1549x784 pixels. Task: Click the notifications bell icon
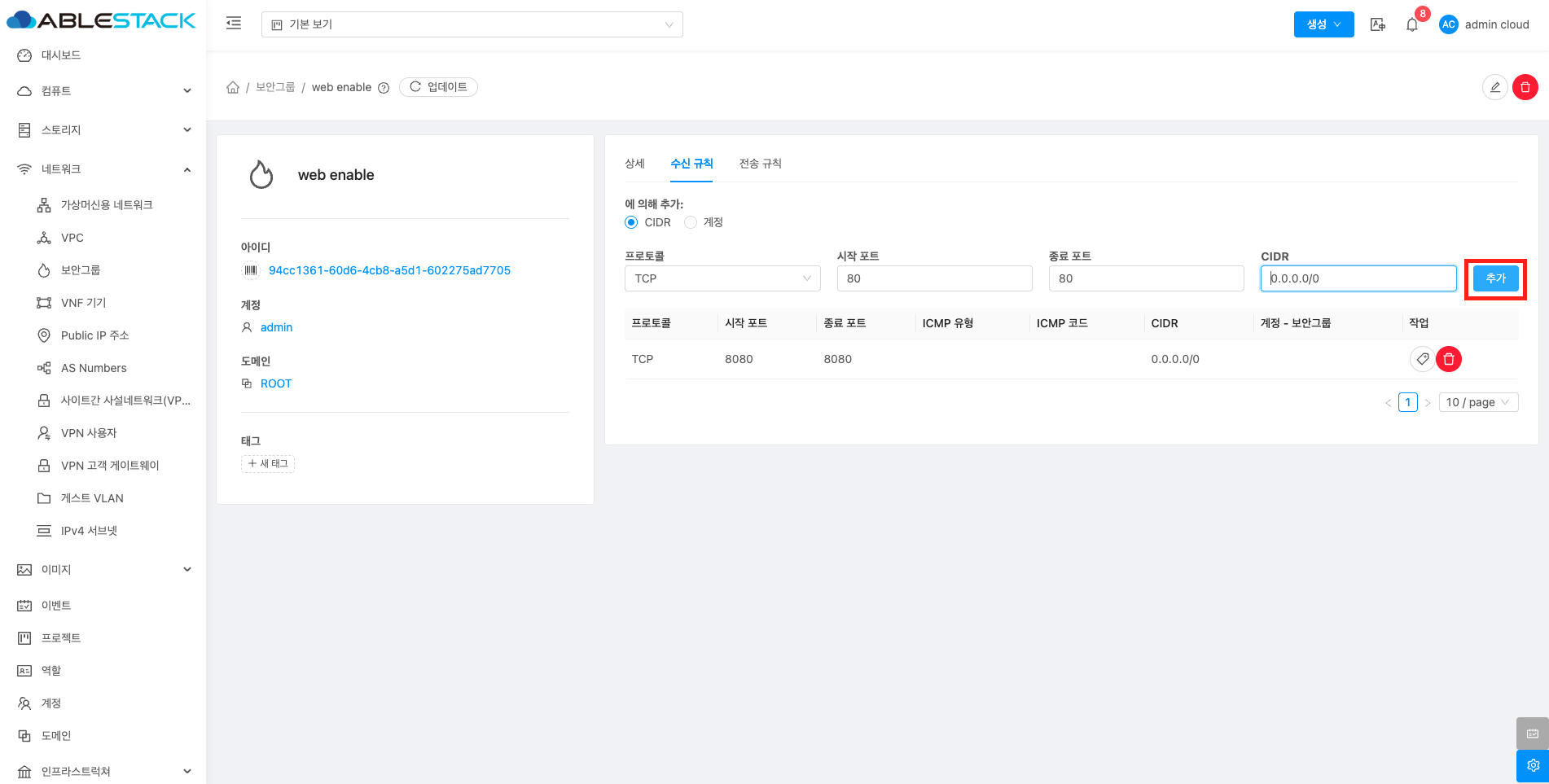[1411, 24]
